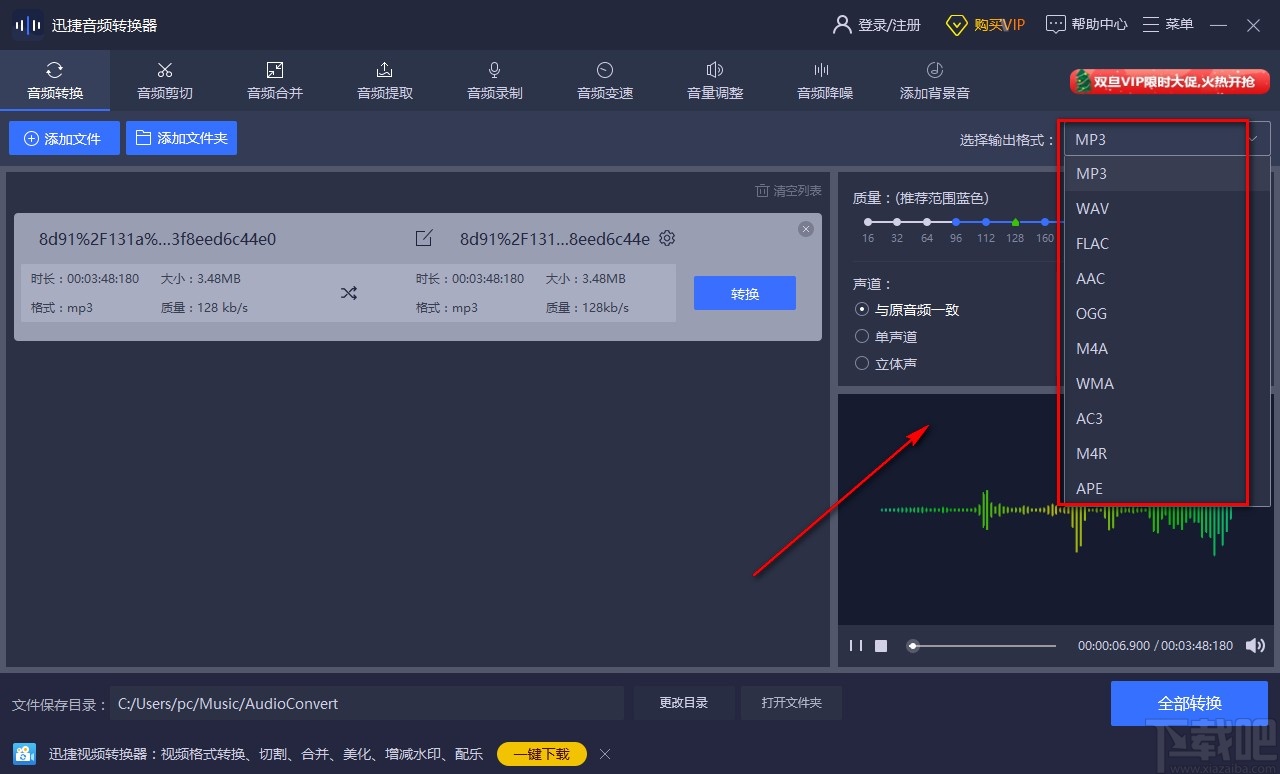
Task: Open the 音频剪切 audio cutting tool
Action: pos(164,80)
